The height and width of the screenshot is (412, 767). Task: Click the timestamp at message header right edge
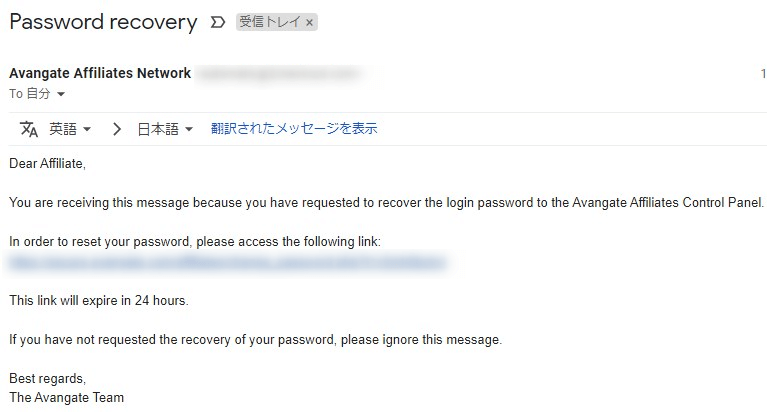coord(763,74)
